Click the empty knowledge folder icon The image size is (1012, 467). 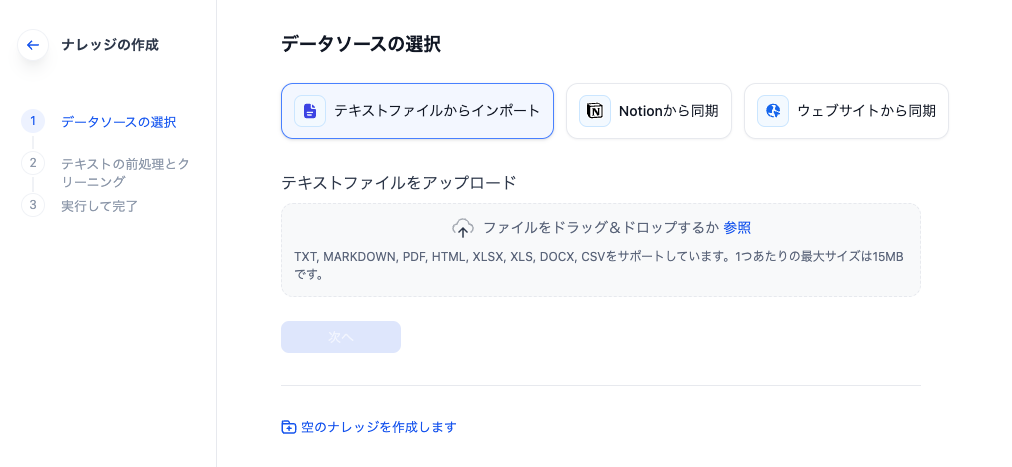[x=289, y=427]
